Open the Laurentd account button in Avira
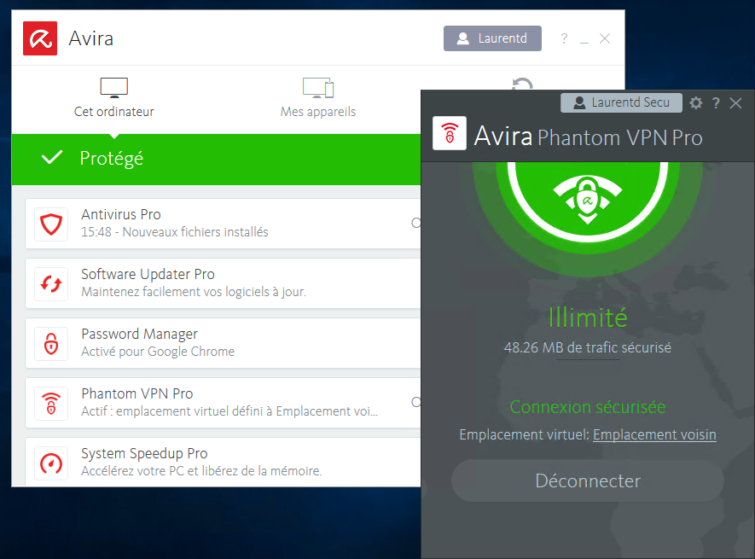755x559 pixels. pyautogui.click(x=492, y=38)
